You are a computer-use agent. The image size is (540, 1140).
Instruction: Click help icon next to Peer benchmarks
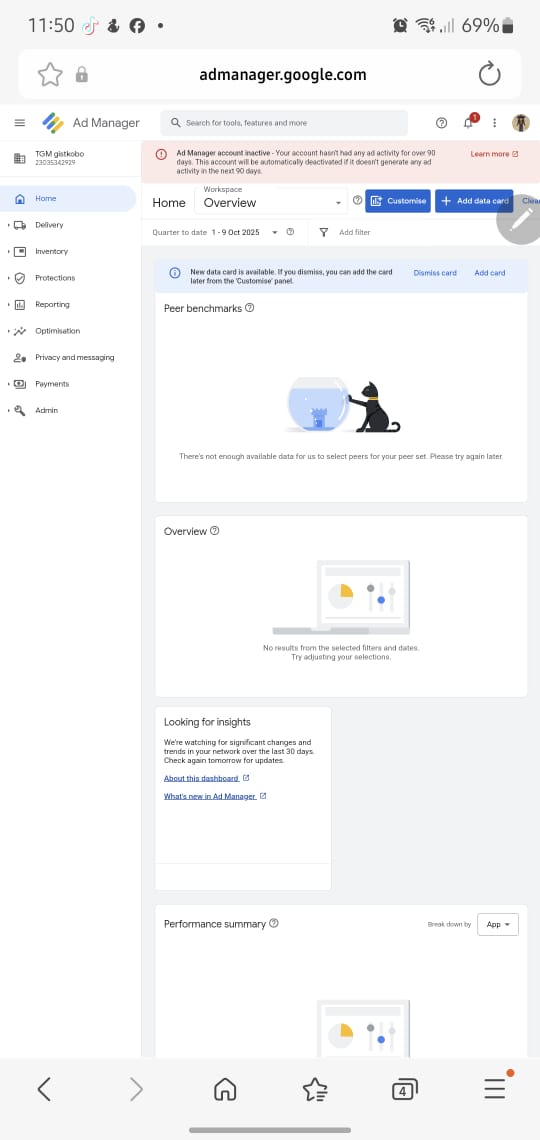pos(249,308)
